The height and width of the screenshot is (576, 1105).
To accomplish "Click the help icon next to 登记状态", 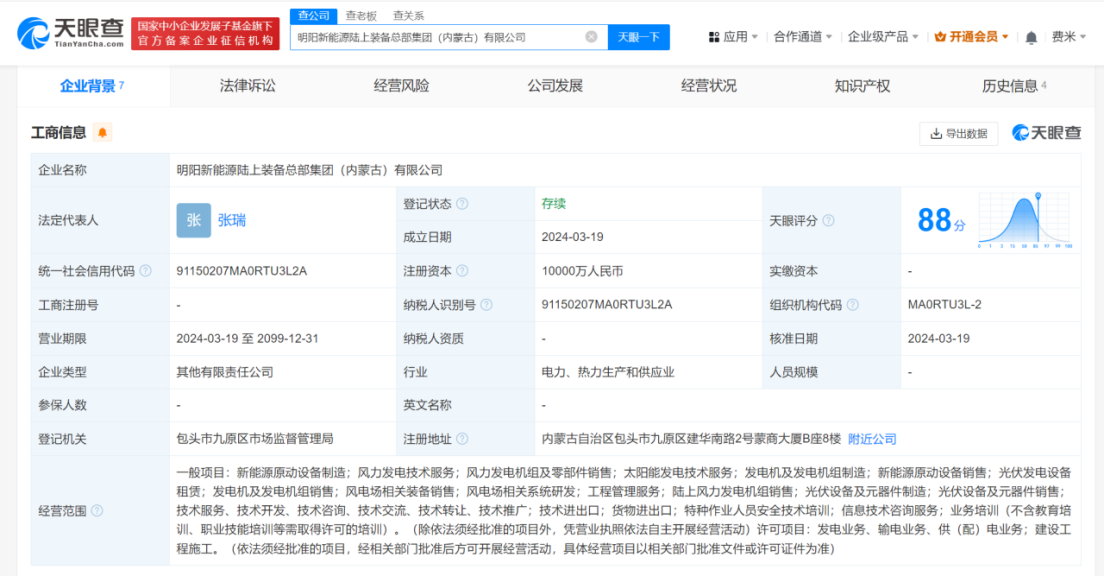I will (x=462, y=204).
